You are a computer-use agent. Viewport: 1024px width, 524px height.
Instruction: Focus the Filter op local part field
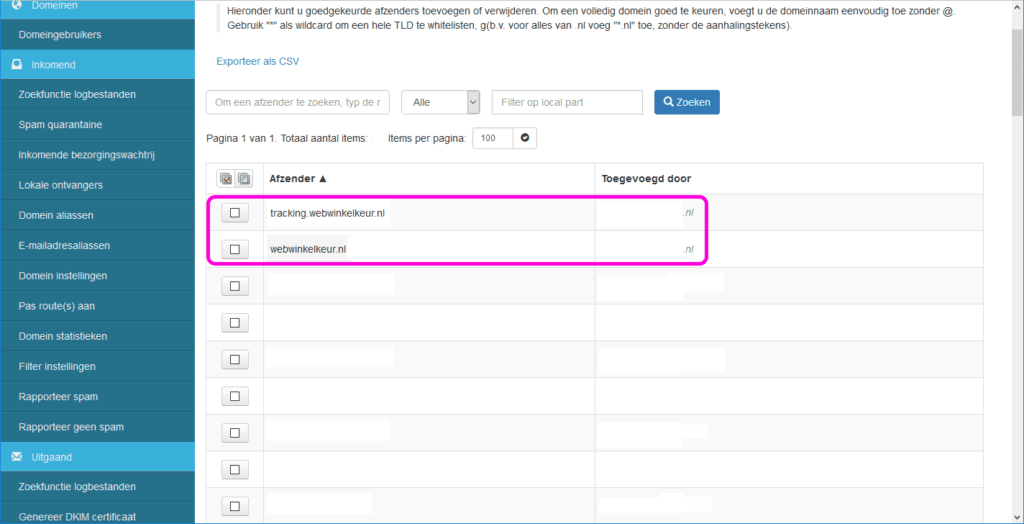pyautogui.click(x=567, y=102)
